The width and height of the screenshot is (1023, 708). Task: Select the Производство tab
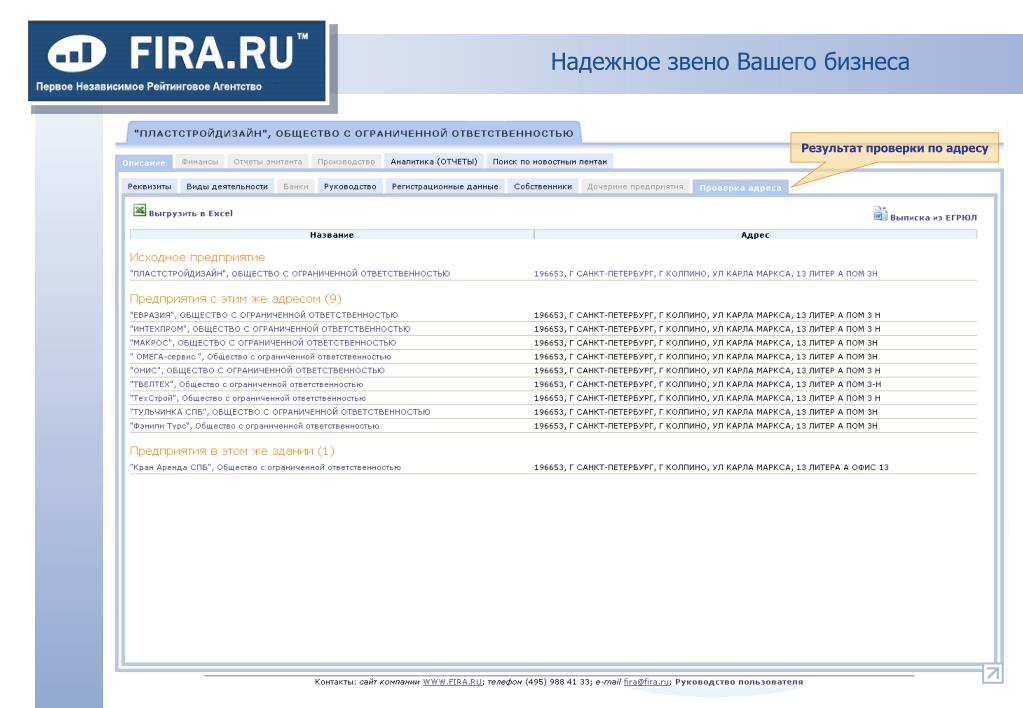coord(346,162)
